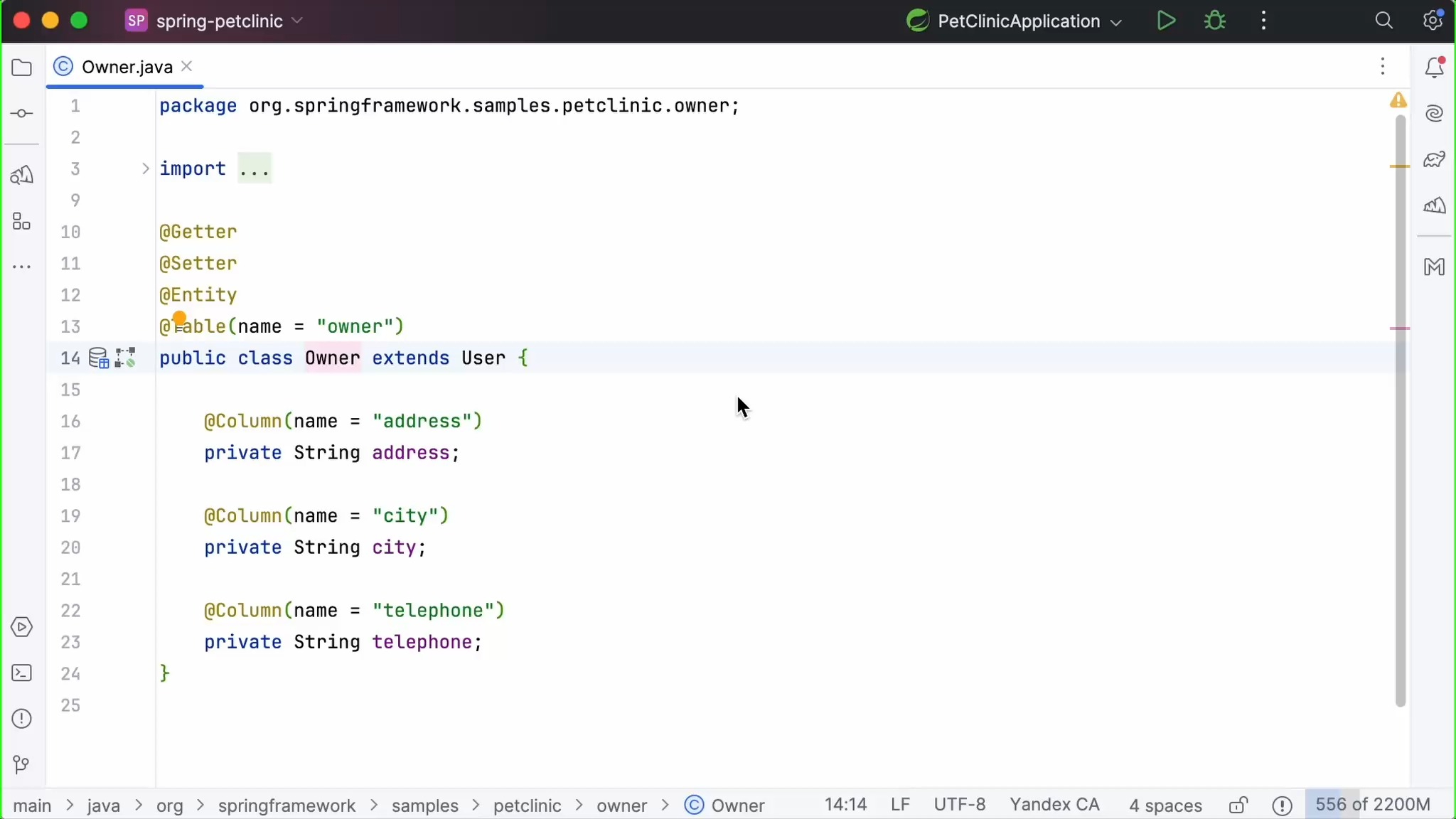This screenshot has width=1456, height=819.
Task: Click the city field name on line 20
Action: point(394,547)
